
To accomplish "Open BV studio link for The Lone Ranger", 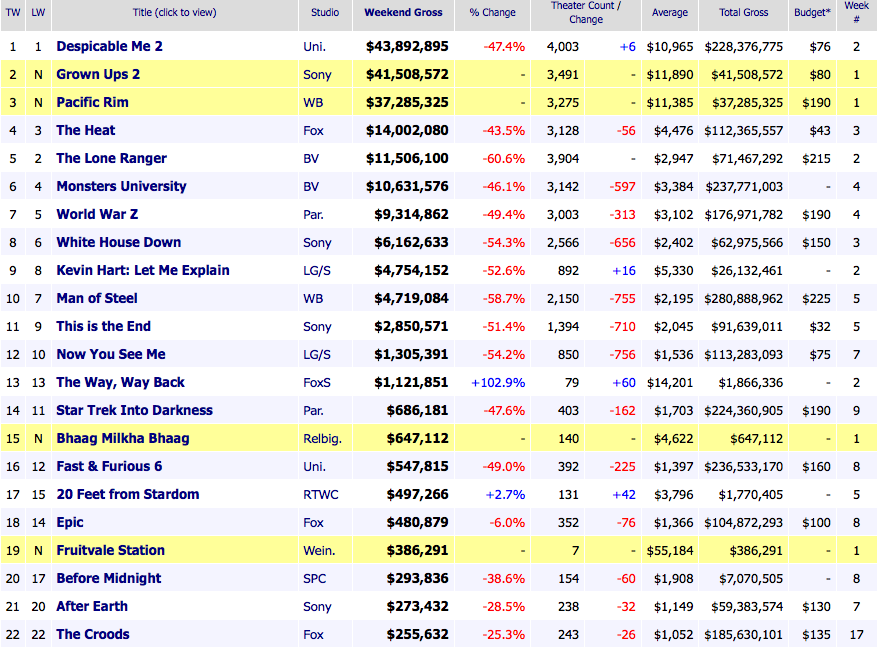I will coord(311,159).
